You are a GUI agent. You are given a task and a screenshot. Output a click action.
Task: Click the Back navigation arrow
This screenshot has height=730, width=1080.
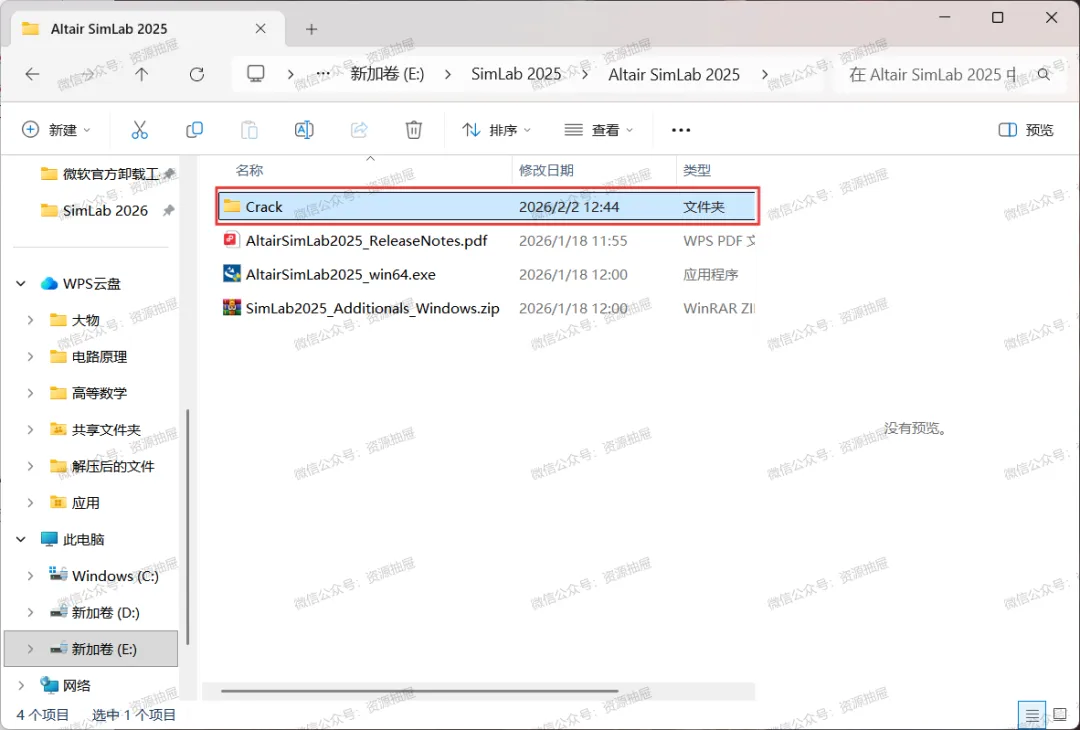(32, 74)
